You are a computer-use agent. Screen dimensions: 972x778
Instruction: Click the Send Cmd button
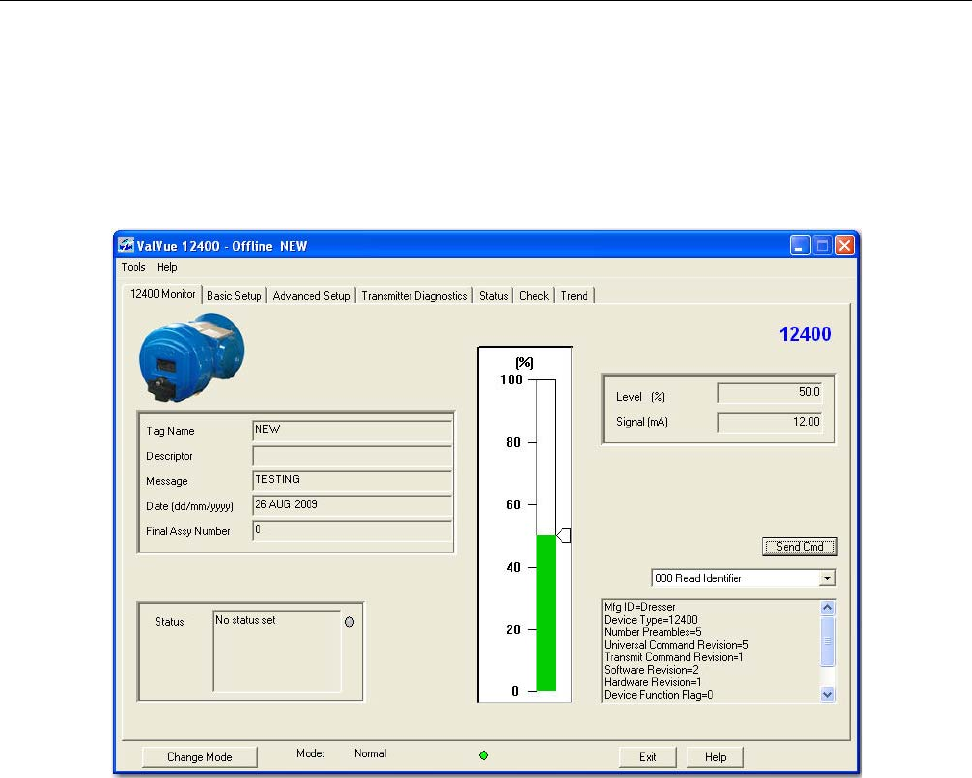click(800, 547)
